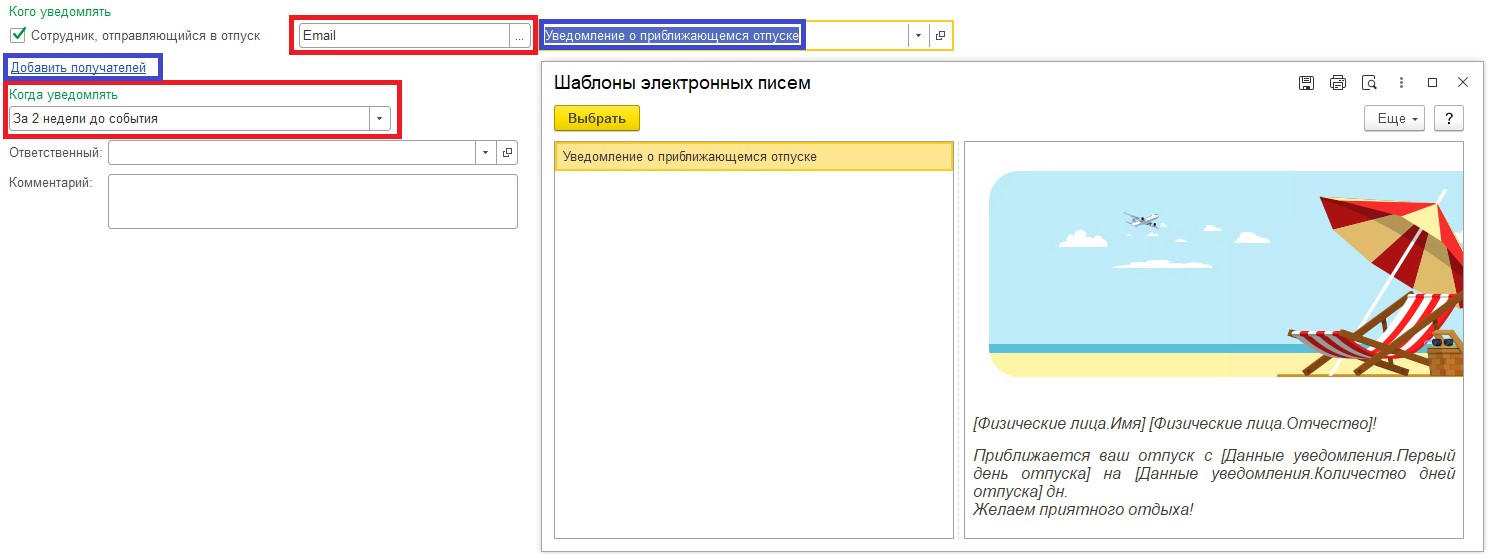This screenshot has width=1487, height=554.
Task: Click the Когда уведомлять heading
Action: click(x=63, y=95)
